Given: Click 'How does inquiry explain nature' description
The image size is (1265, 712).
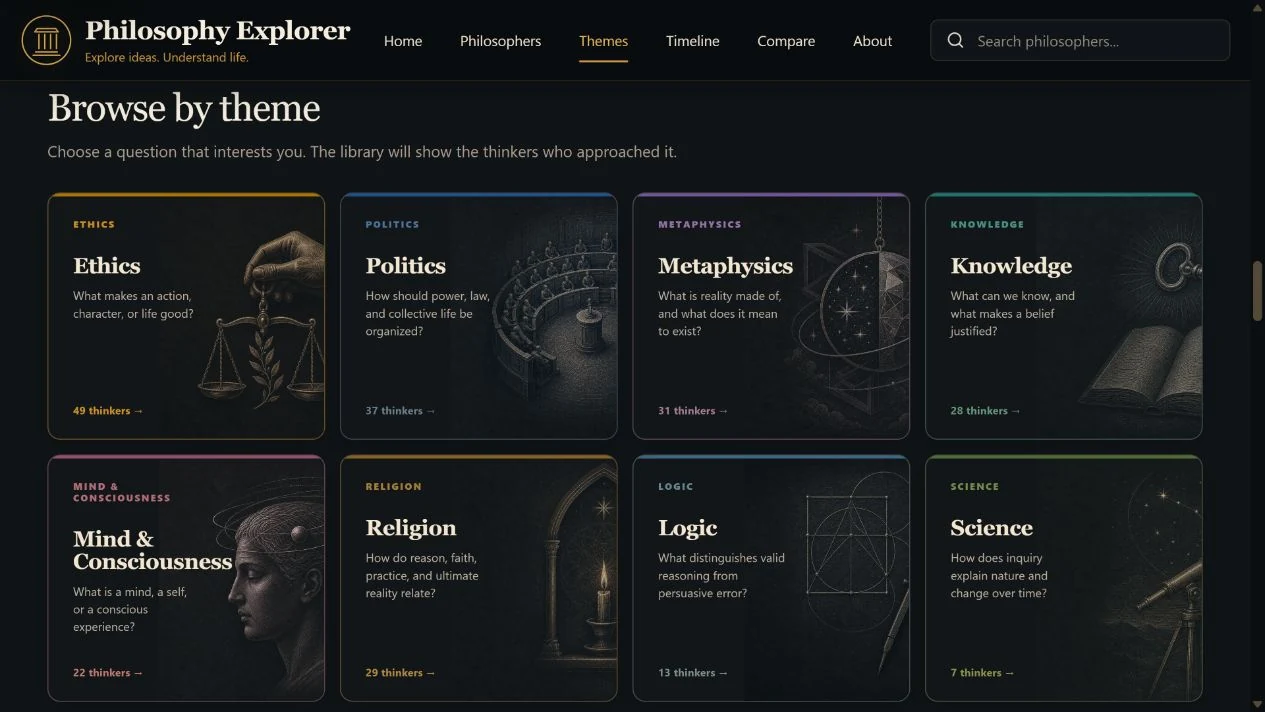Looking at the screenshot, I should (x=999, y=575).
